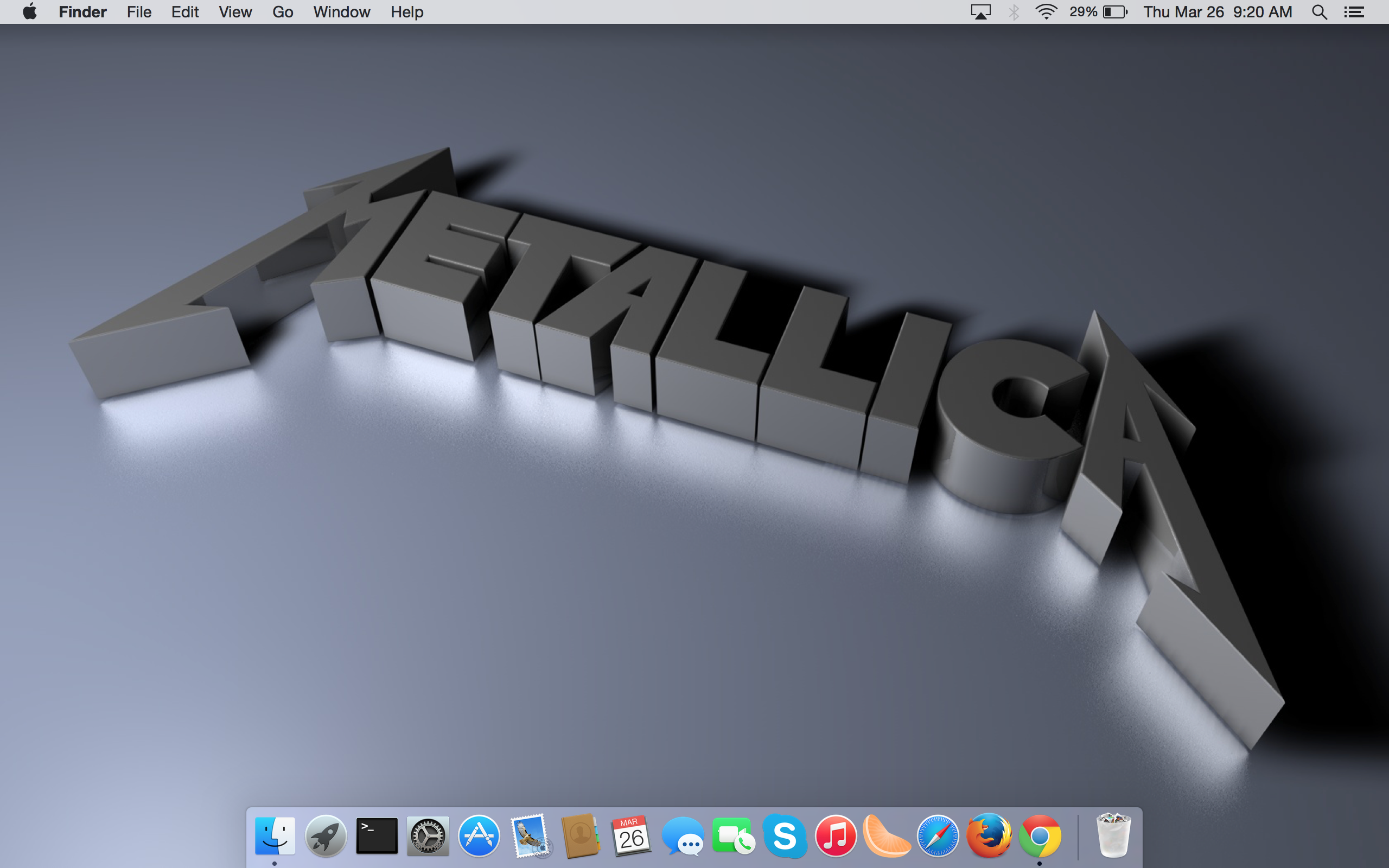The width and height of the screenshot is (1389, 868).
Task: Open the App Store in Dock
Action: (x=479, y=836)
